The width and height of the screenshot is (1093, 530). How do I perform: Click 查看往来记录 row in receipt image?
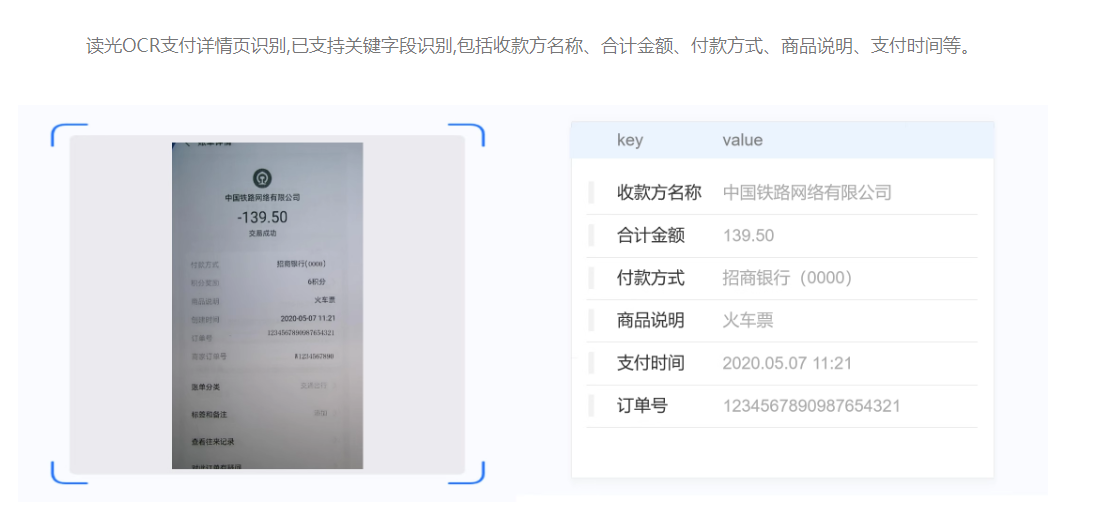pos(265,442)
